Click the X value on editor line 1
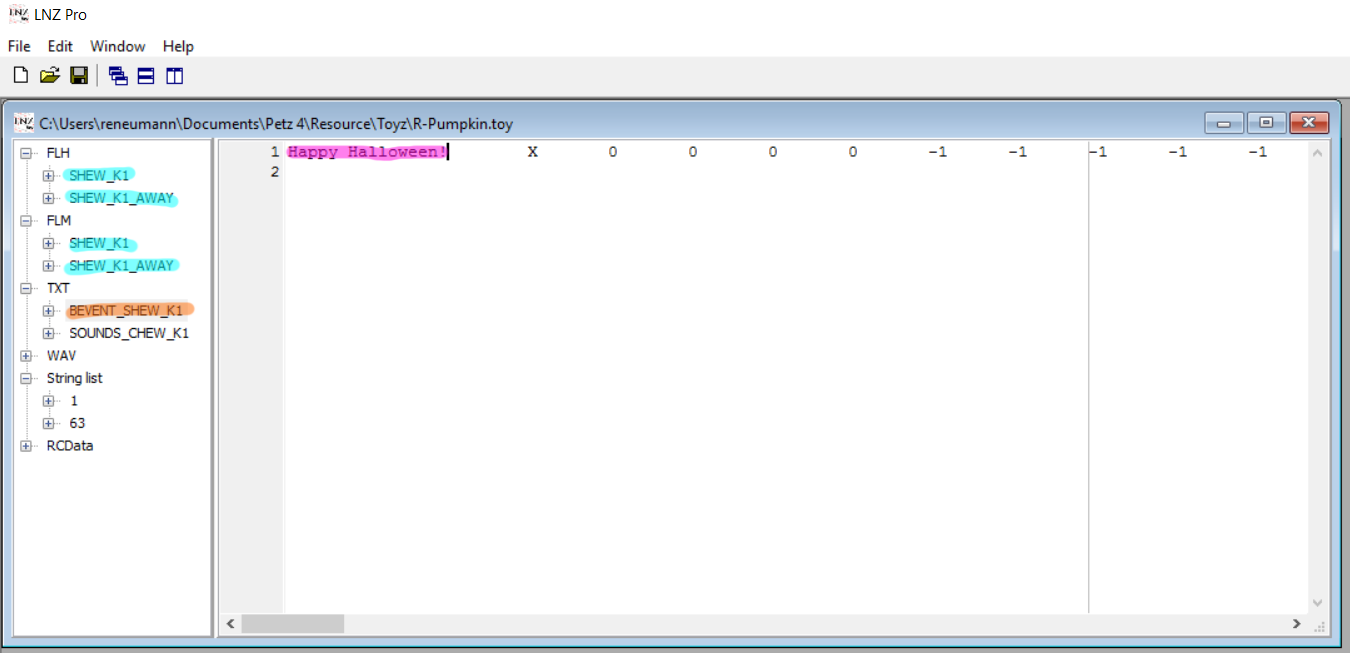1350x653 pixels. 533,152
